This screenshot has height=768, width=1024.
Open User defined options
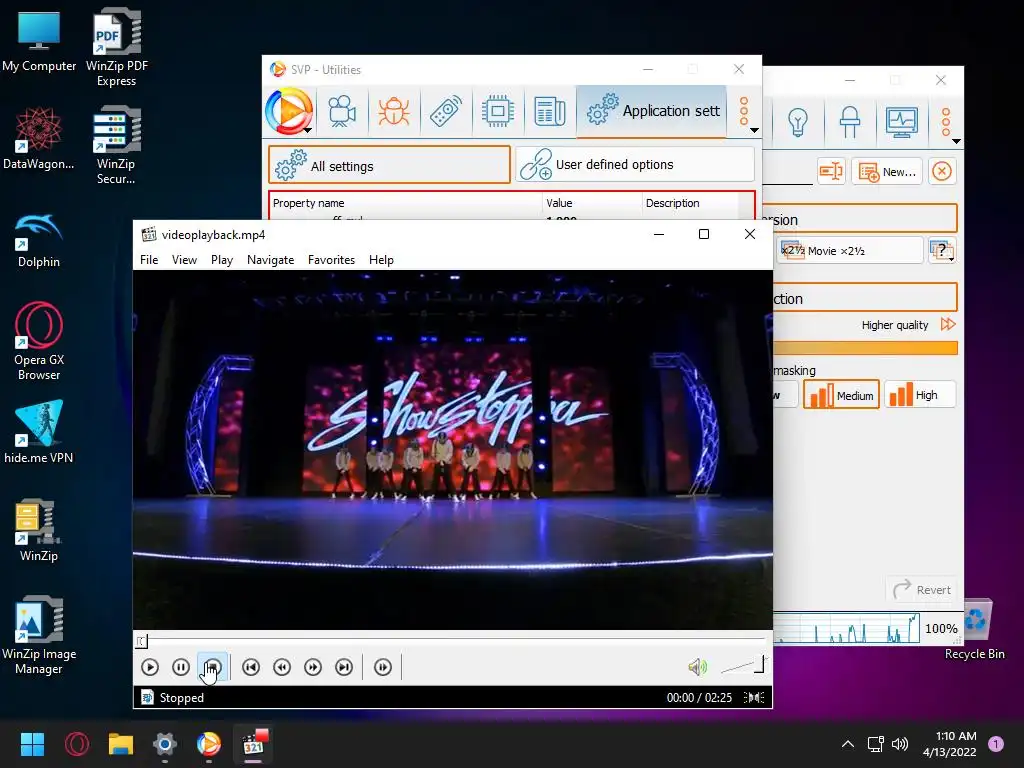[635, 165]
